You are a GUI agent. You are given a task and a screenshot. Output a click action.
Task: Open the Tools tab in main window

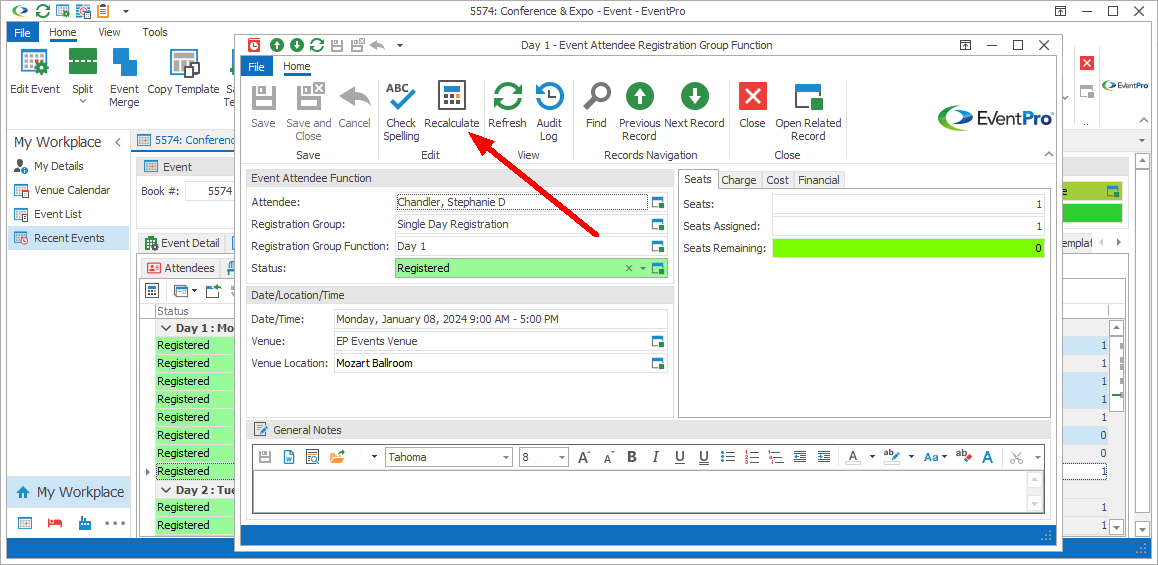click(155, 32)
